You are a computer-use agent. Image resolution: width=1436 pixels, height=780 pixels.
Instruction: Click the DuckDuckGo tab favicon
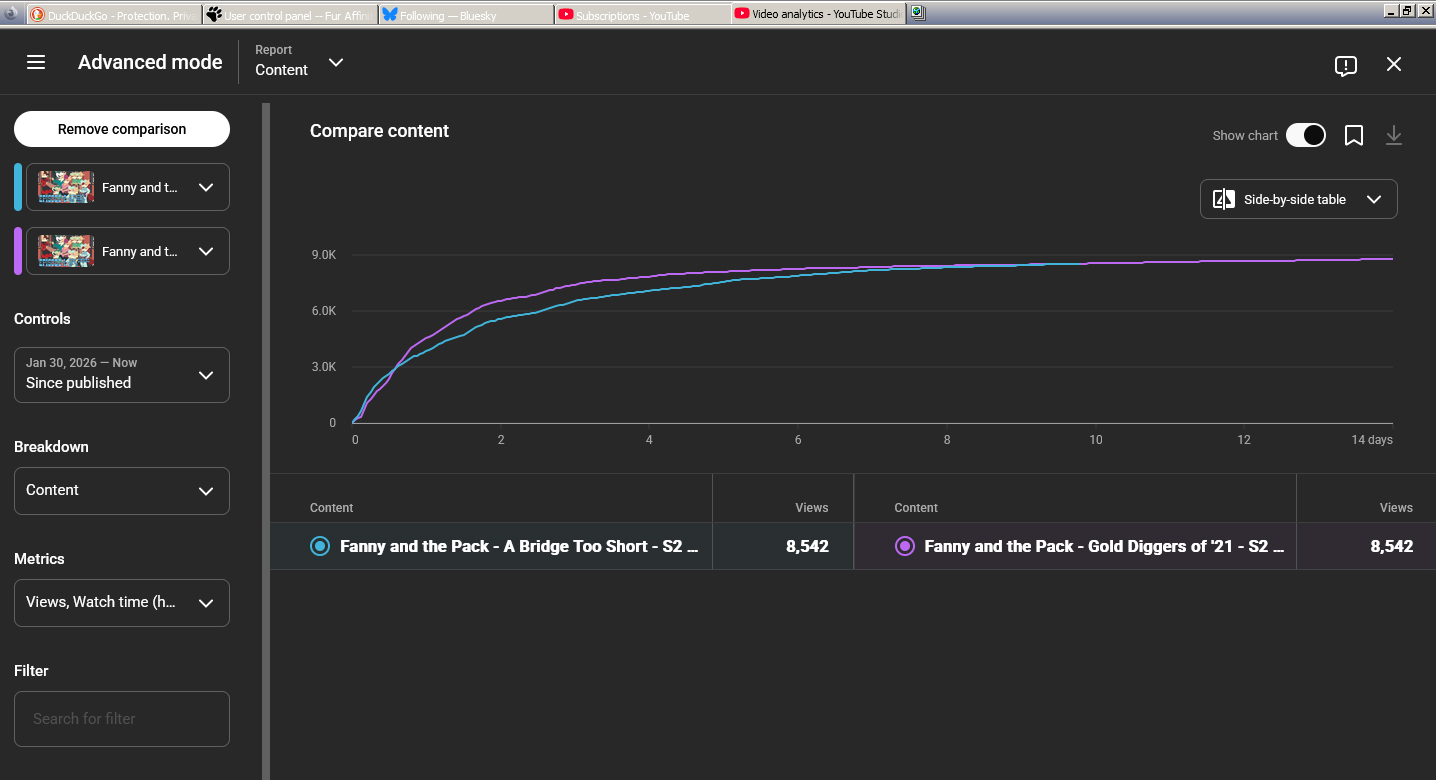click(37, 14)
